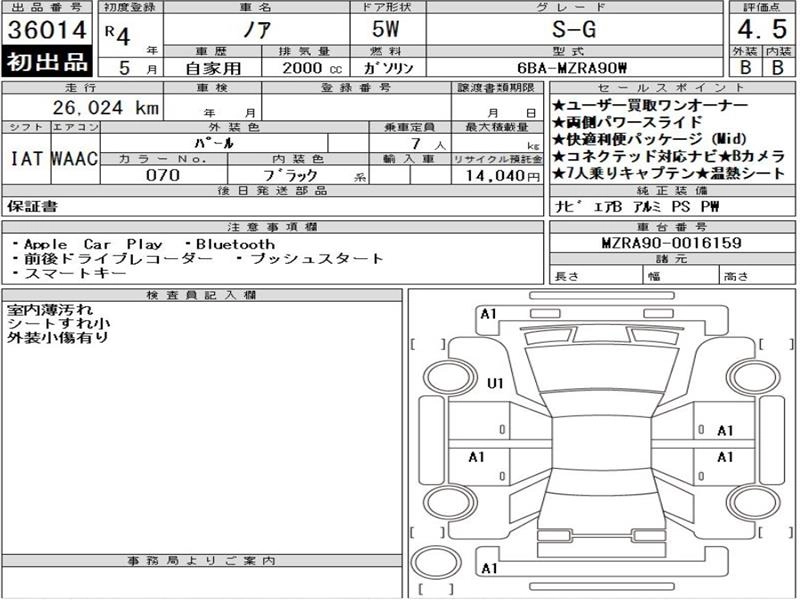Click the 高さ dimension field
Screen dimensions: 800x600
[x=757, y=275]
